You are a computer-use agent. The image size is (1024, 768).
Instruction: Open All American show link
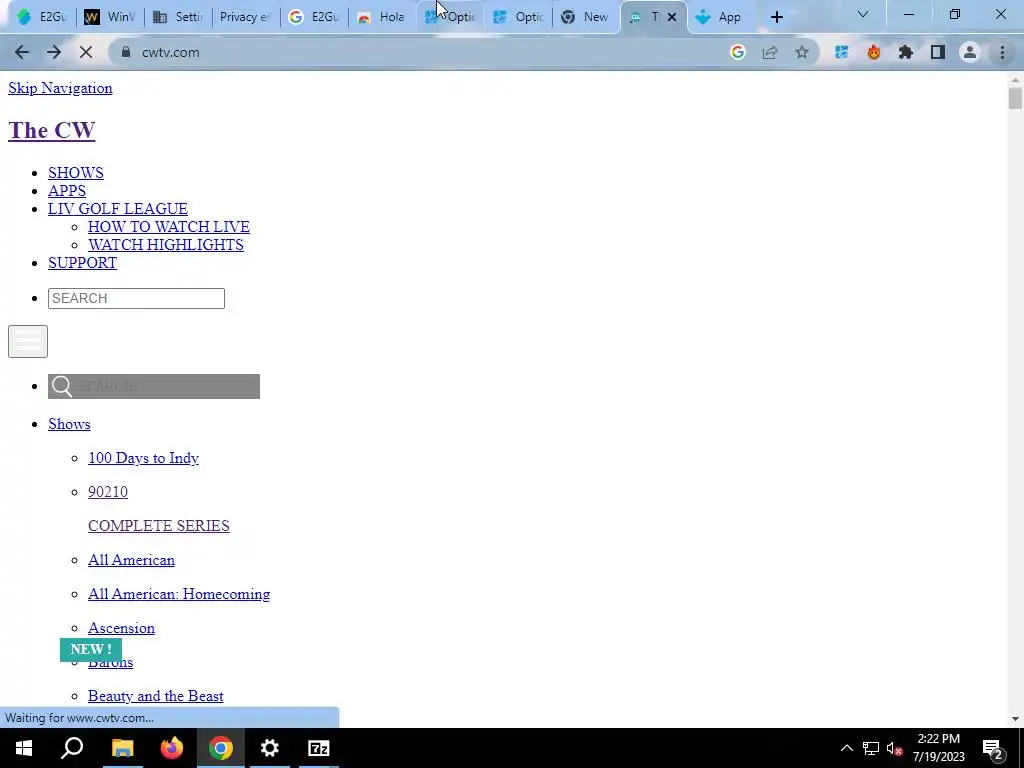[131, 560]
